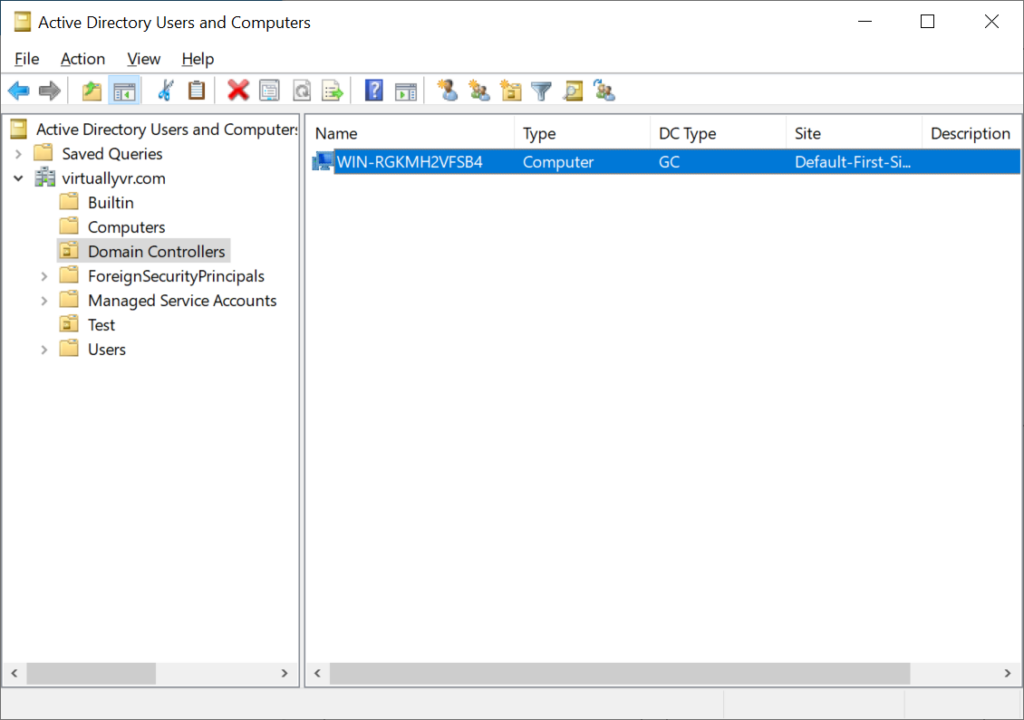This screenshot has height=720, width=1024.
Task: Go up one level with folder icon
Action: pos(91,91)
